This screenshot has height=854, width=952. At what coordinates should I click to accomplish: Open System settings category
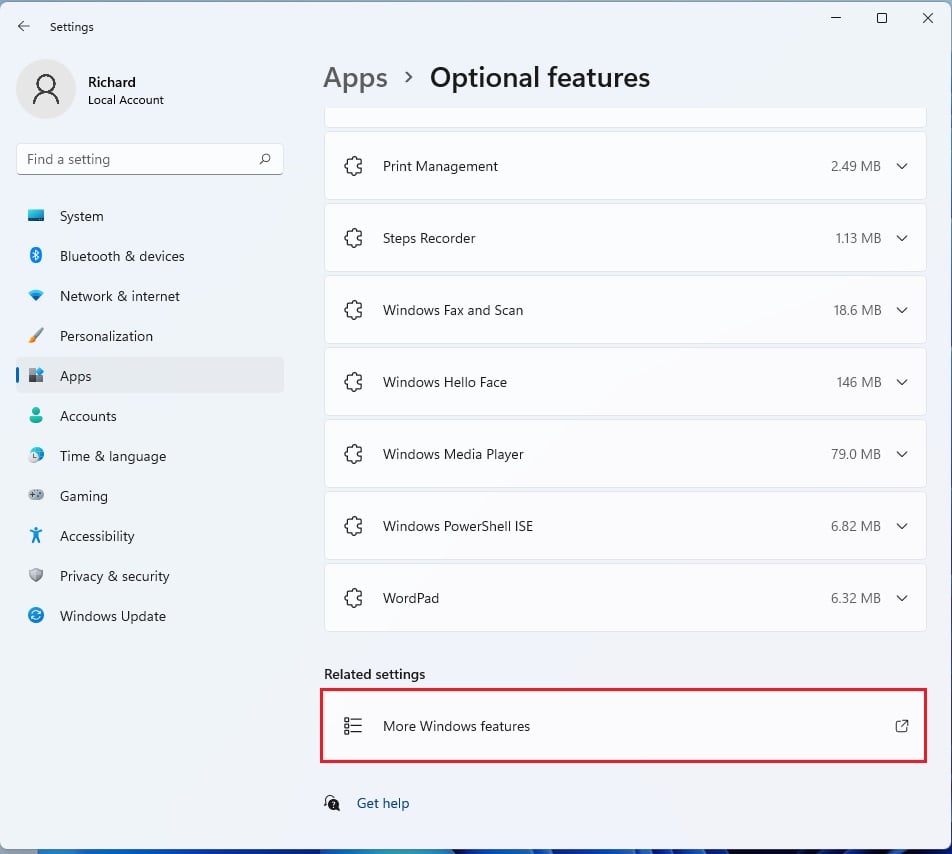[150, 216]
